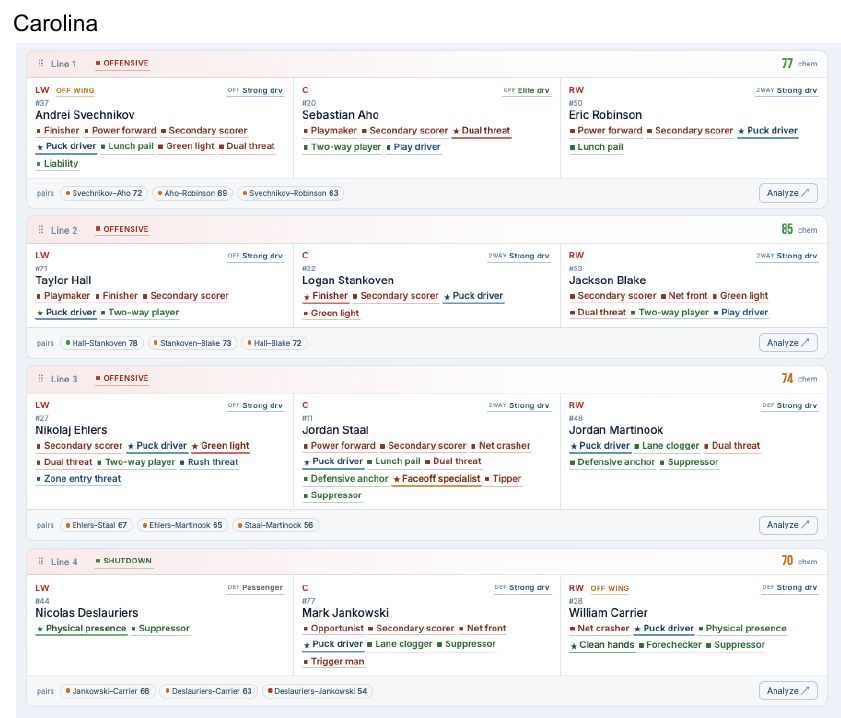Click the Line 2 OFFENSIVE tag
Image resolution: width=841 pixels, height=718 pixels.
pyautogui.click(x=122, y=230)
